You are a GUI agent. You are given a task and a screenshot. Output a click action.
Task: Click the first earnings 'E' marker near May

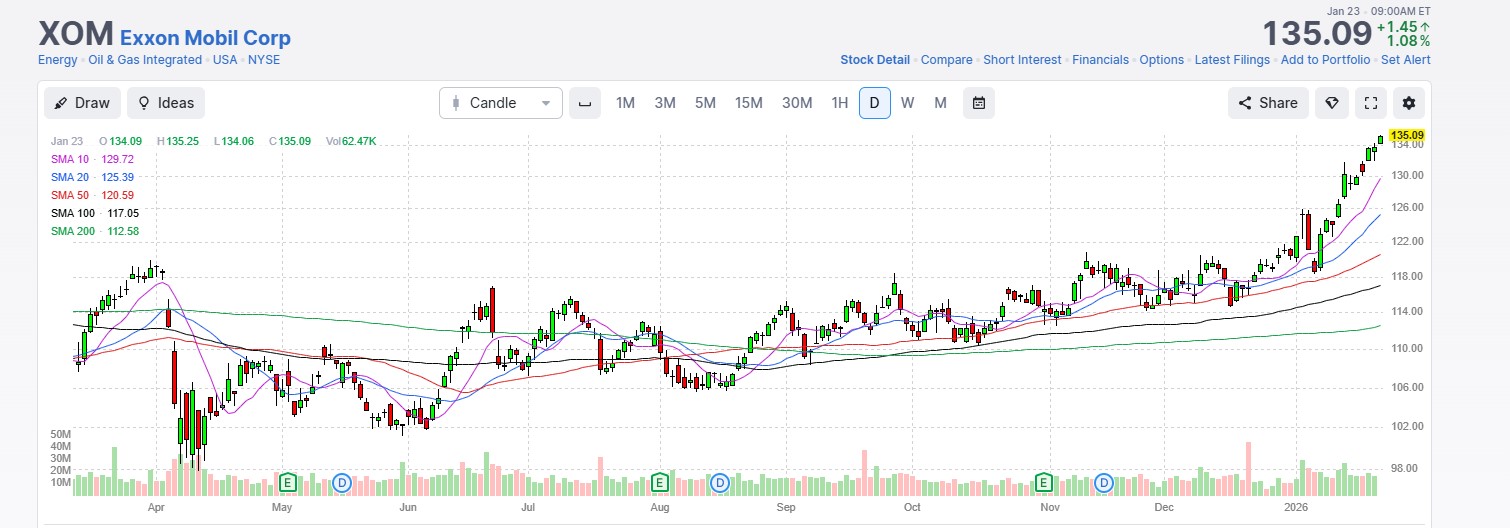click(289, 483)
